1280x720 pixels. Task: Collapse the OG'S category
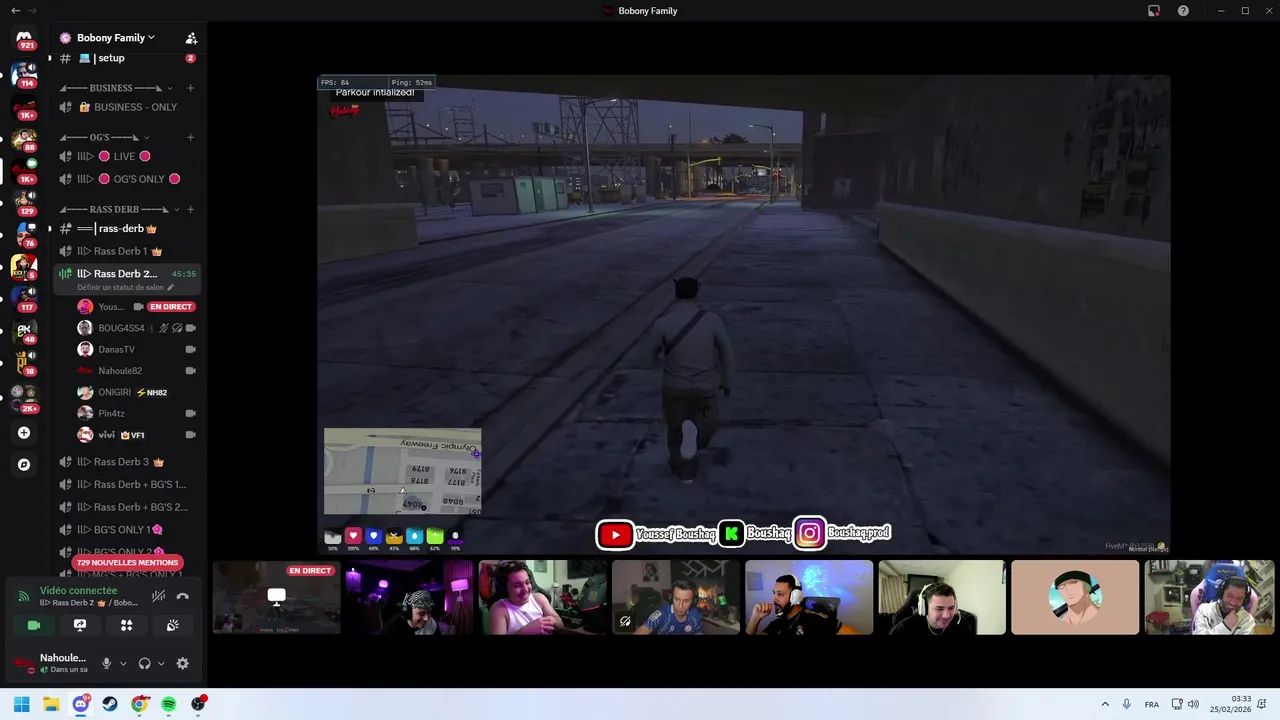click(106, 137)
